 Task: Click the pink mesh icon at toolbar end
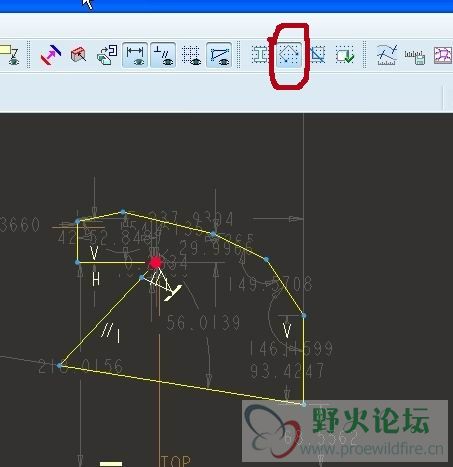pos(443,55)
